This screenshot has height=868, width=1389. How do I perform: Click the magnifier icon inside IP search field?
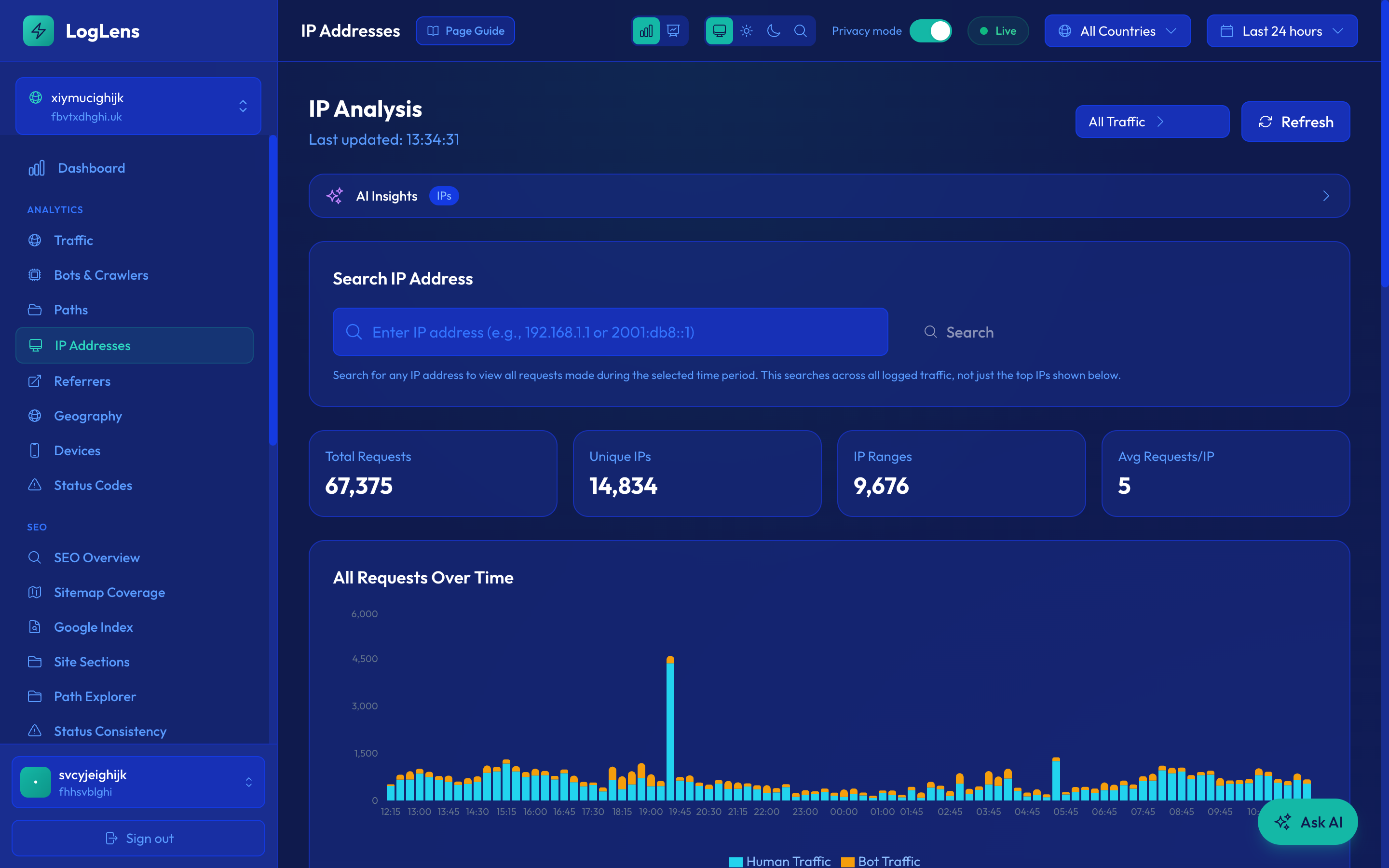[354, 332]
